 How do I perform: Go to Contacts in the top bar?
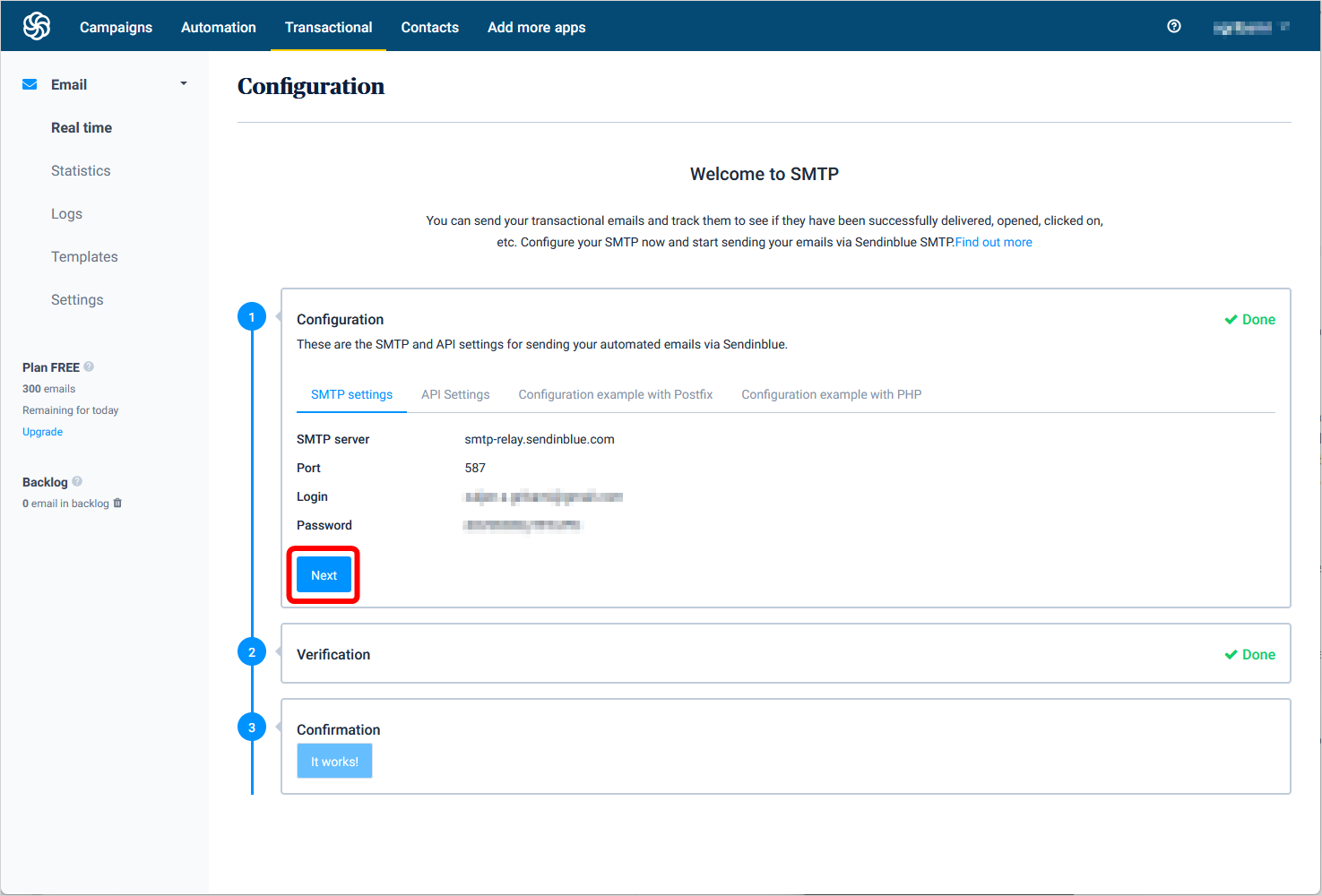430,27
